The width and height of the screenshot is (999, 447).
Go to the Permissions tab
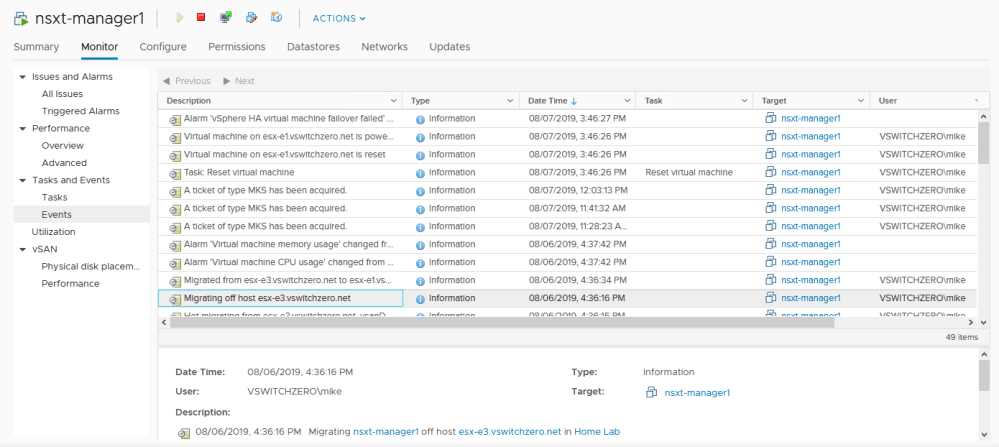(x=237, y=46)
